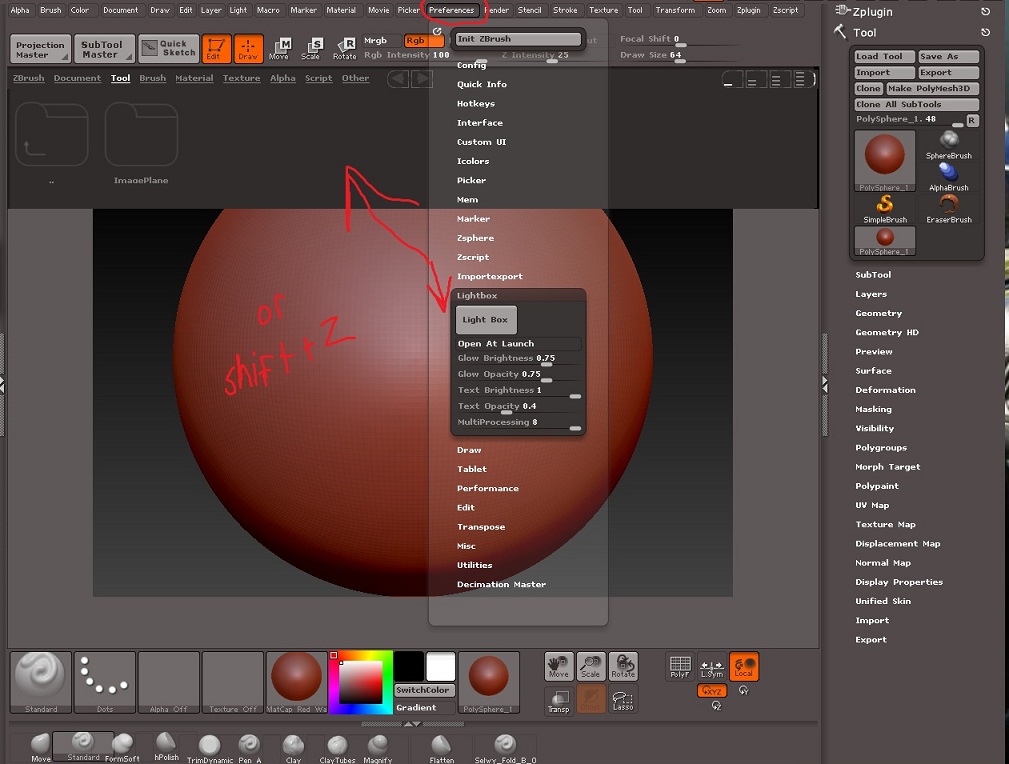Choose the Rotate tool in top shelf

[x=344, y=48]
